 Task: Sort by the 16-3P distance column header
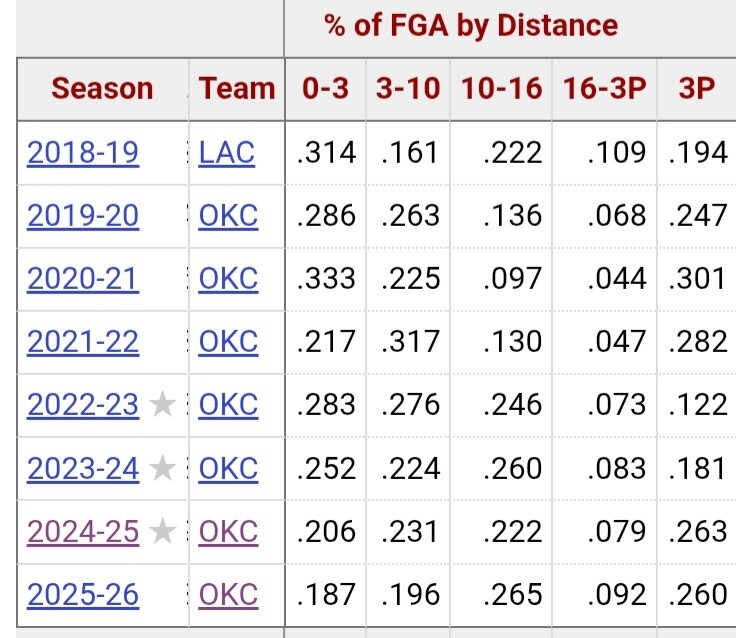click(x=605, y=88)
